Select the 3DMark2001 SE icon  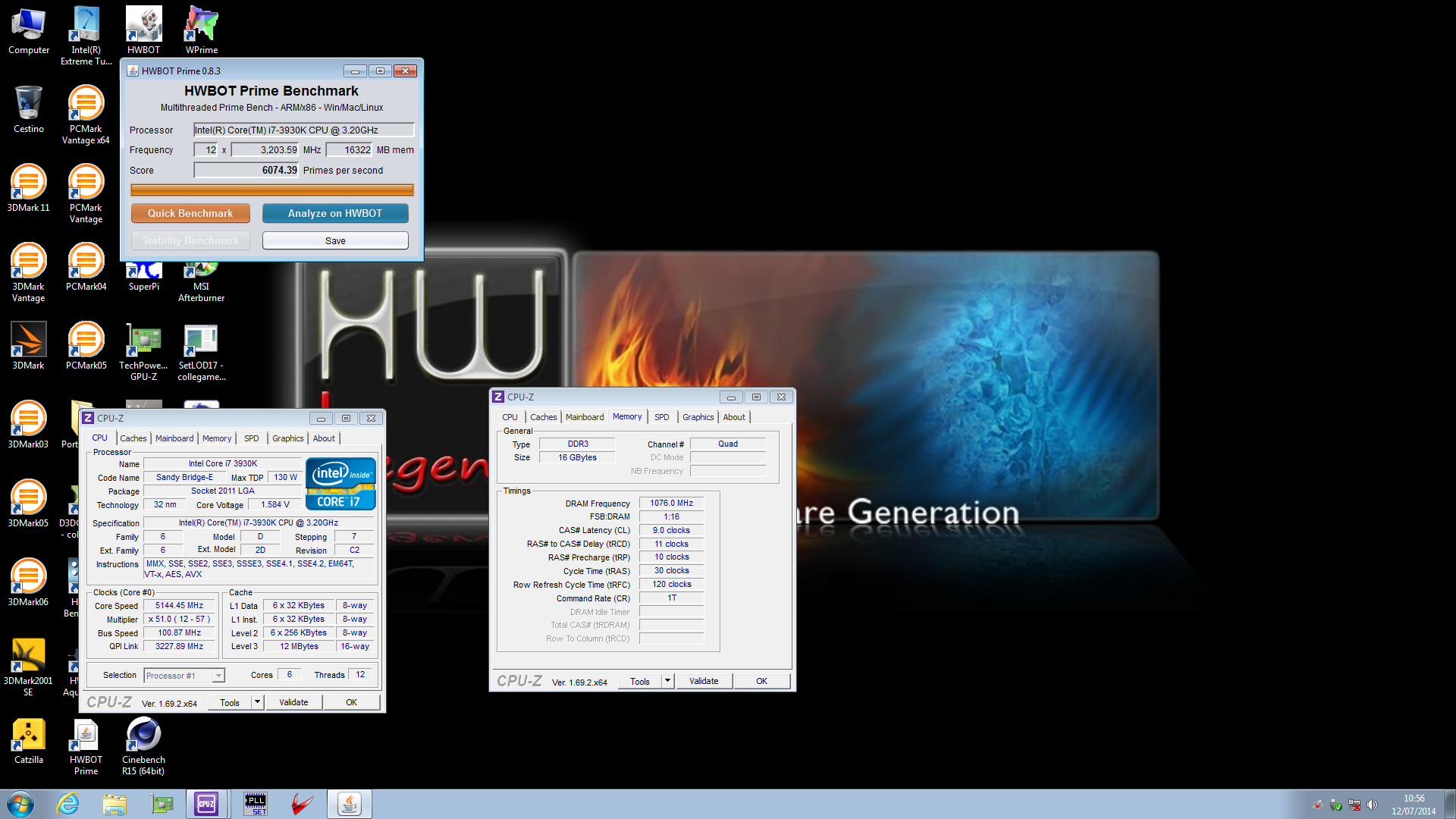(29, 667)
